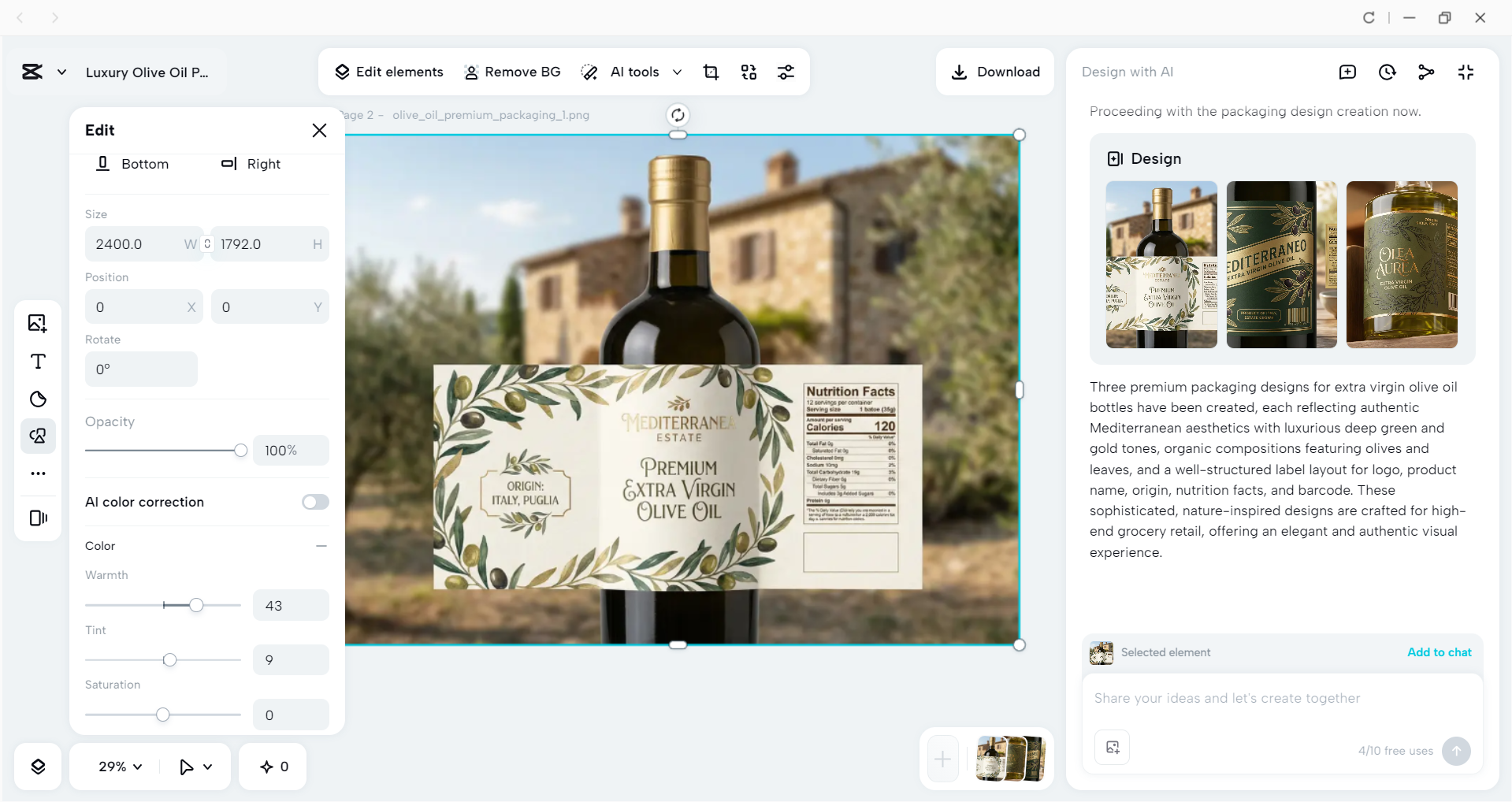Enable AI color correction

pos(314,502)
